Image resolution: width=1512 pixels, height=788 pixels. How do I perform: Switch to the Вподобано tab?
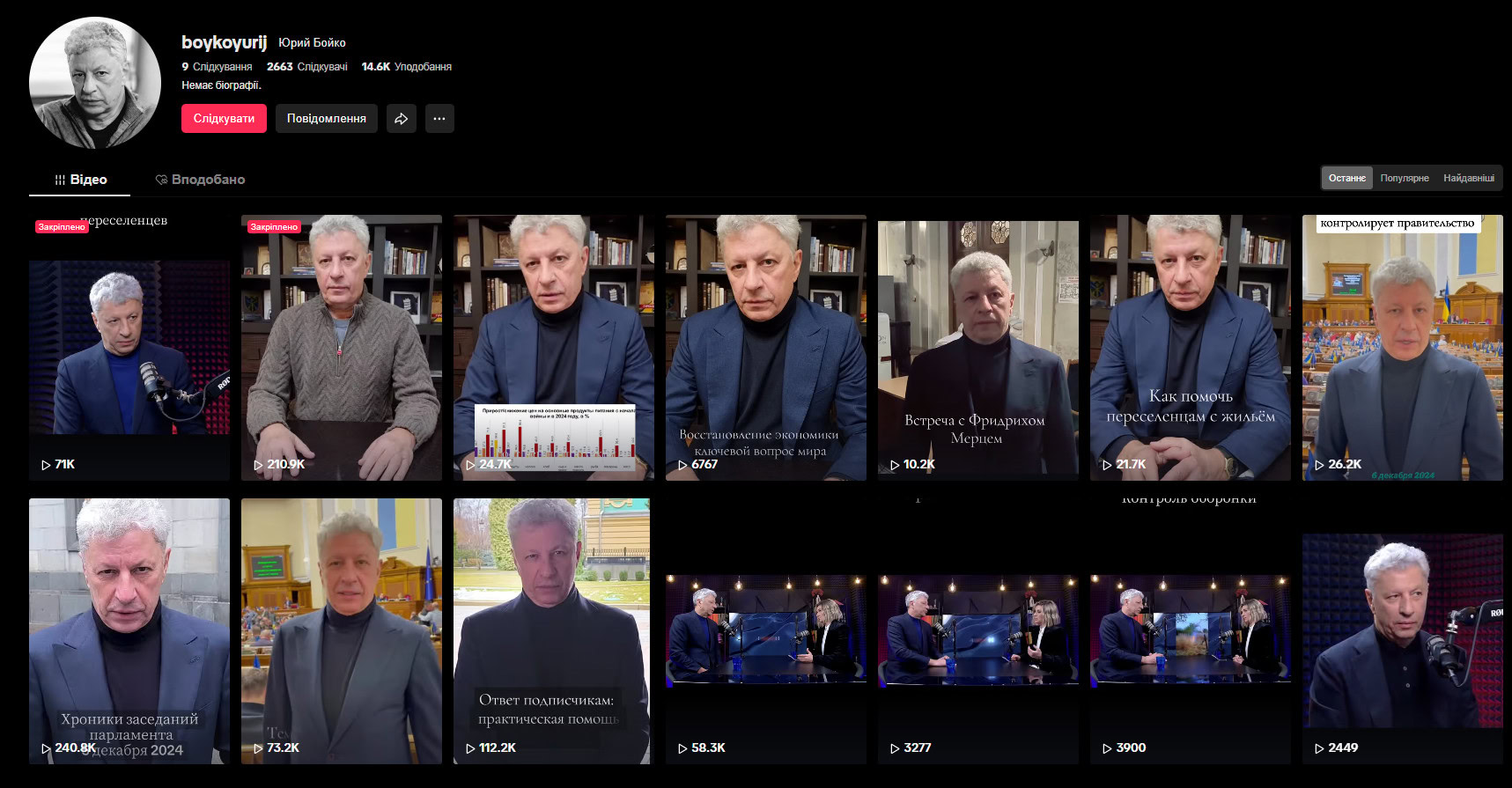click(x=200, y=180)
